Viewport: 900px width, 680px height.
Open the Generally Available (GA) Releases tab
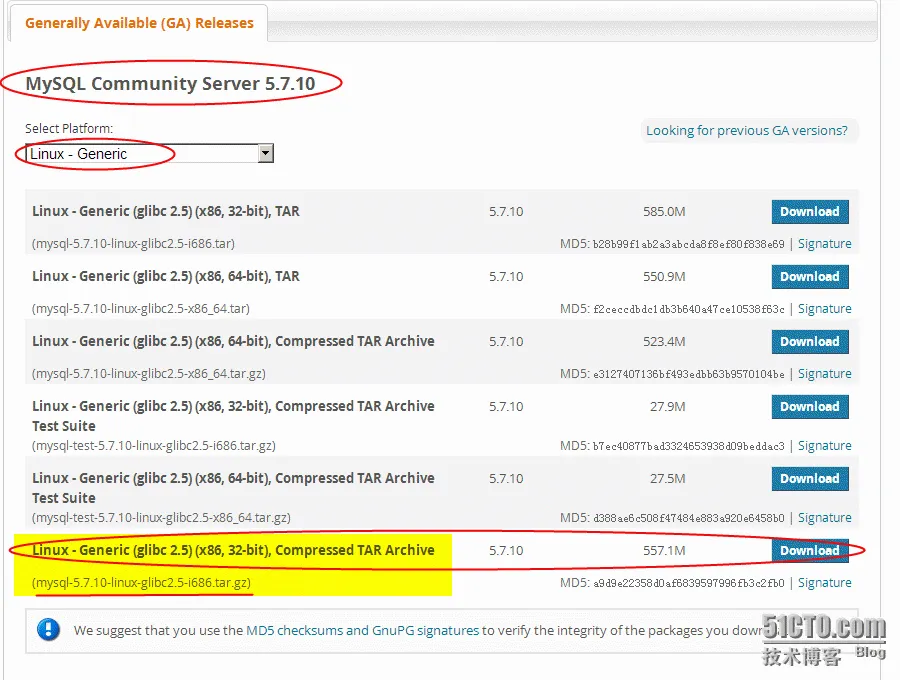click(x=139, y=23)
